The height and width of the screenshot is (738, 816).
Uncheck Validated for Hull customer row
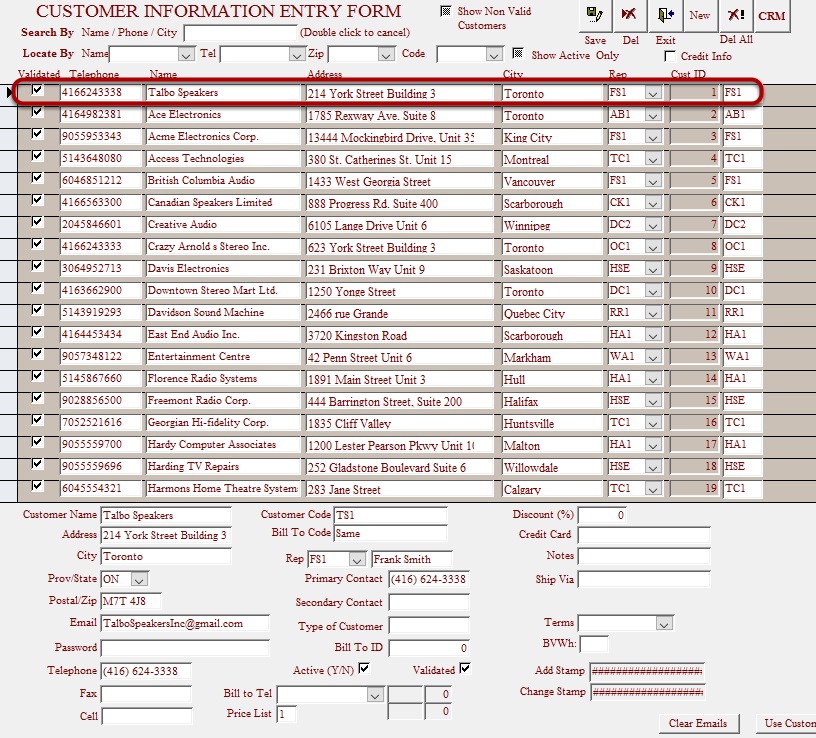(37, 376)
